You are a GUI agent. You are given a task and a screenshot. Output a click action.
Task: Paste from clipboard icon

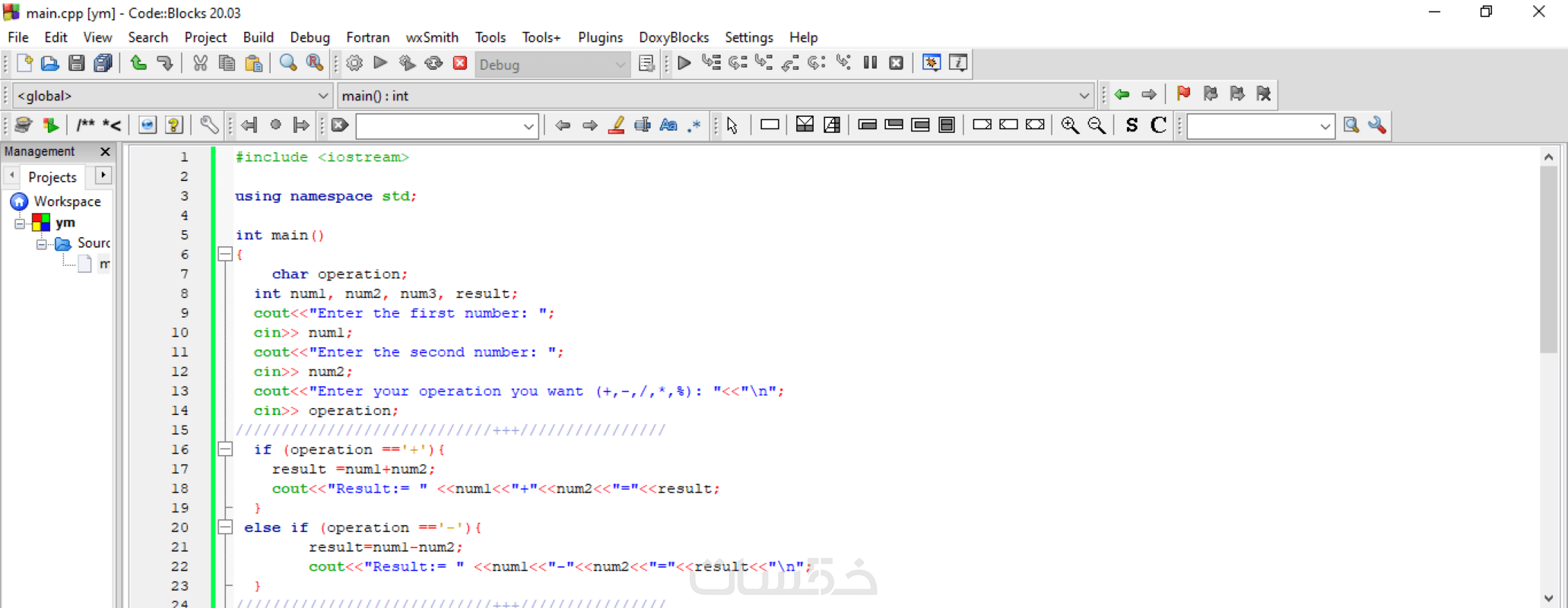point(253,64)
